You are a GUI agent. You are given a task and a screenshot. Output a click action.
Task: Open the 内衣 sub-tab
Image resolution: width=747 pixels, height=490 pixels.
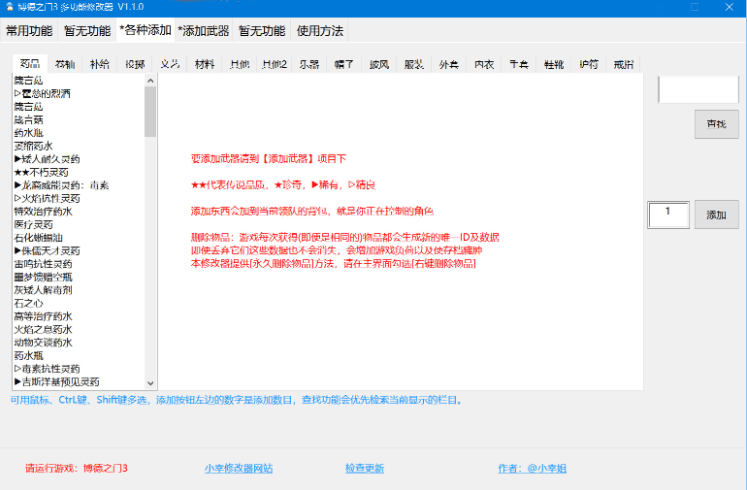(x=484, y=64)
